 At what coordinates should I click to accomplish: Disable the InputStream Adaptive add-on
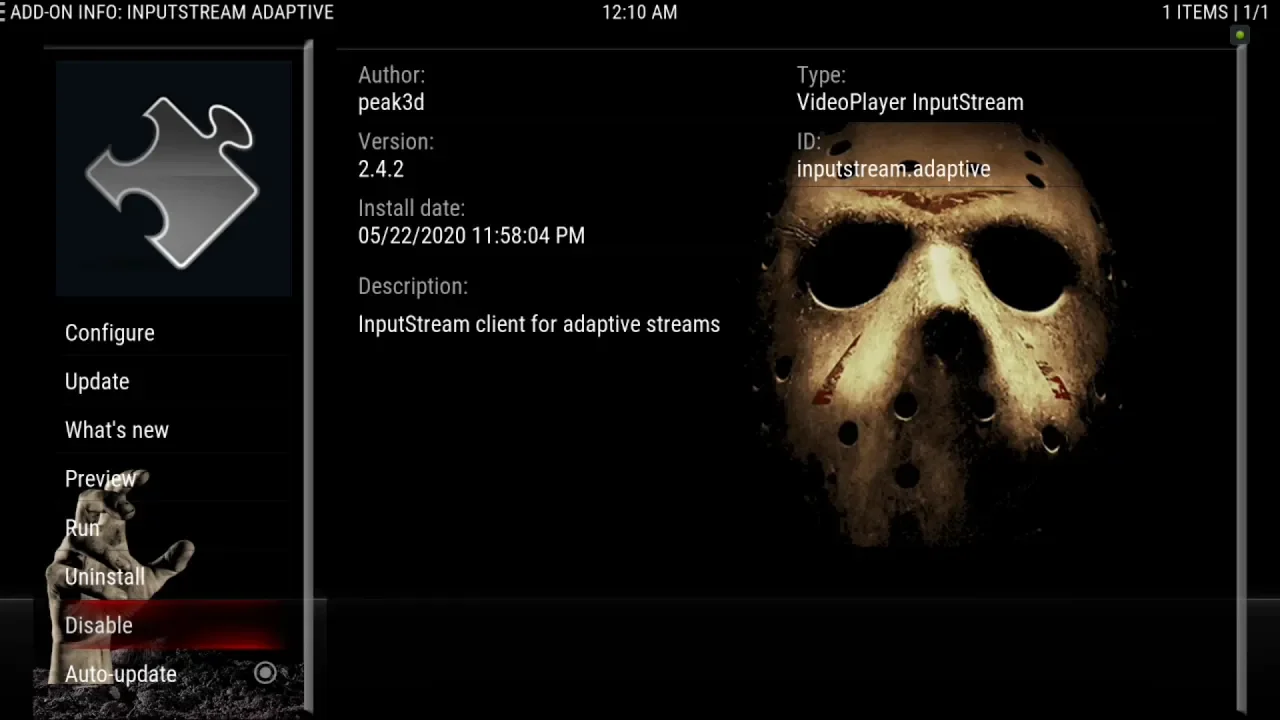[x=99, y=625]
